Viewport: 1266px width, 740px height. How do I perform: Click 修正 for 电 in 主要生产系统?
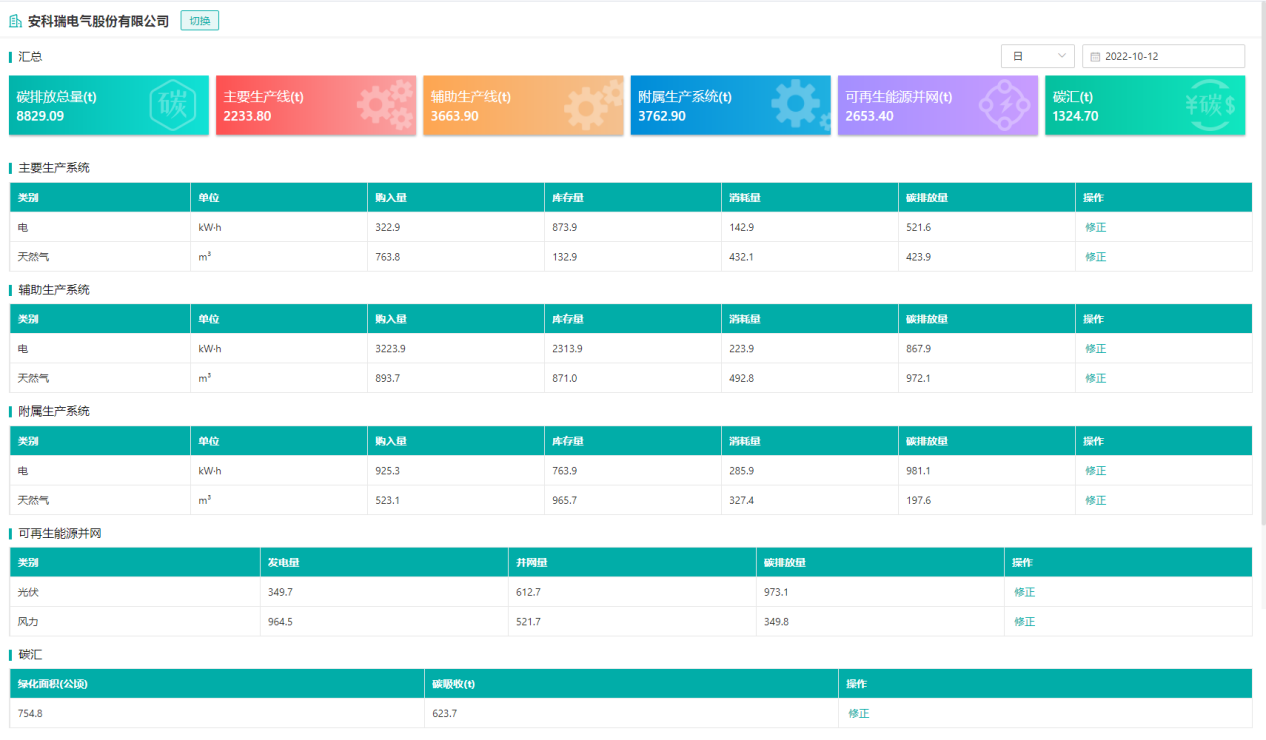[x=1095, y=227]
